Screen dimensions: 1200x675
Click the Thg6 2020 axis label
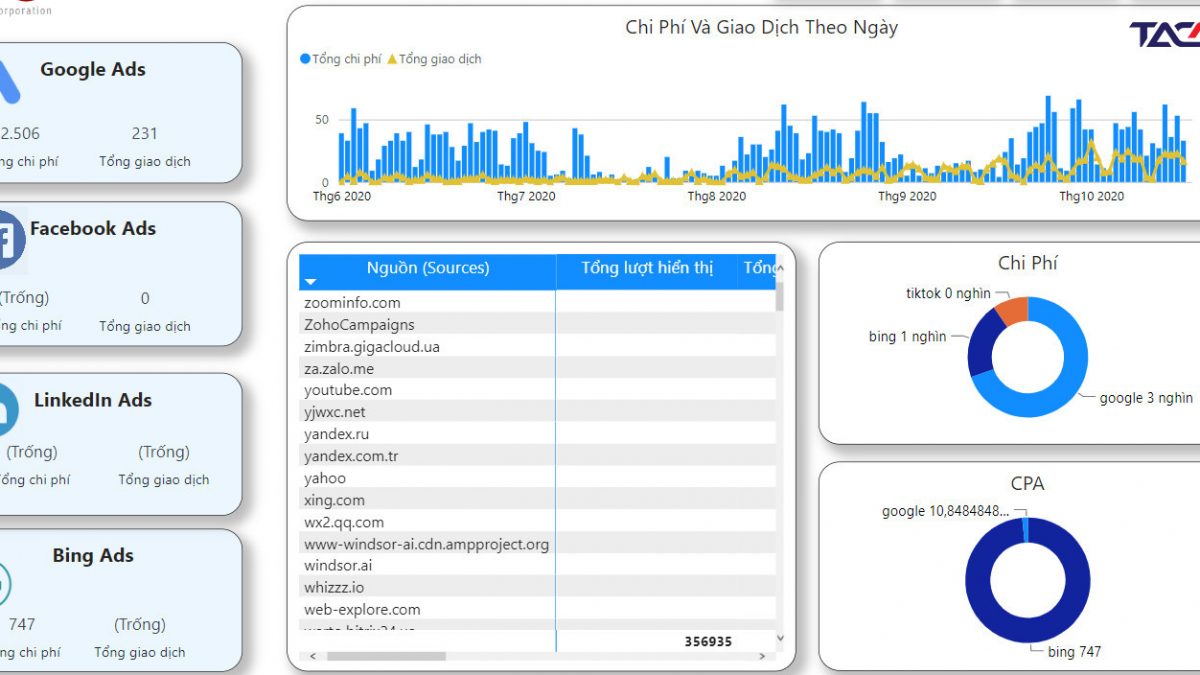pos(342,196)
